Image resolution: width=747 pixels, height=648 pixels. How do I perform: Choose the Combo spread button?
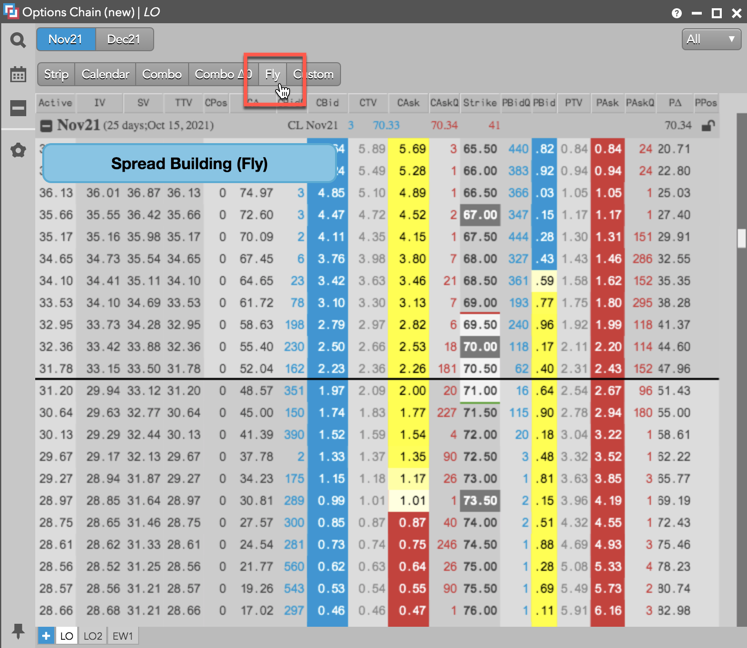point(162,74)
